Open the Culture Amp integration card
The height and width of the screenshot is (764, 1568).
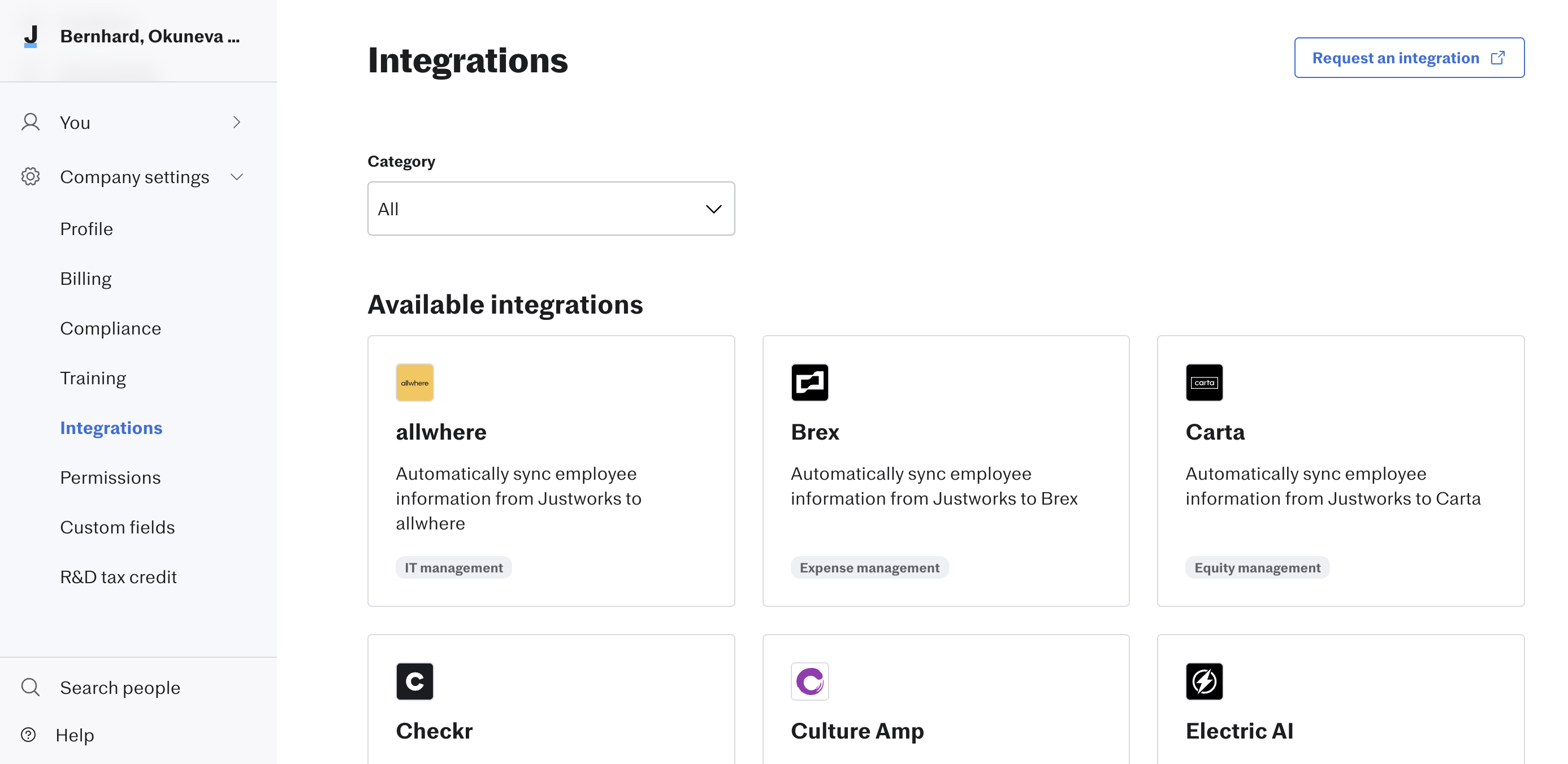[946, 700]
